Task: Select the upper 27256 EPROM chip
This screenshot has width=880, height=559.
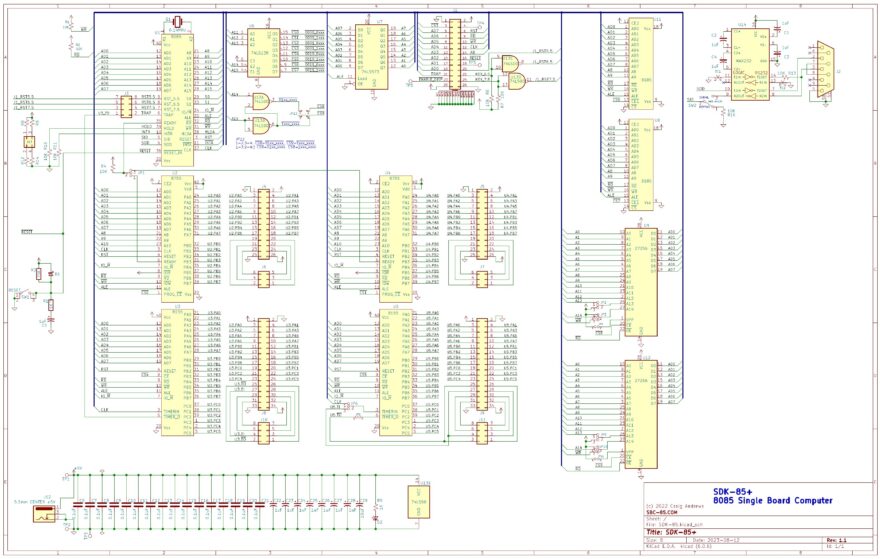Action: [x=637, y=270]
